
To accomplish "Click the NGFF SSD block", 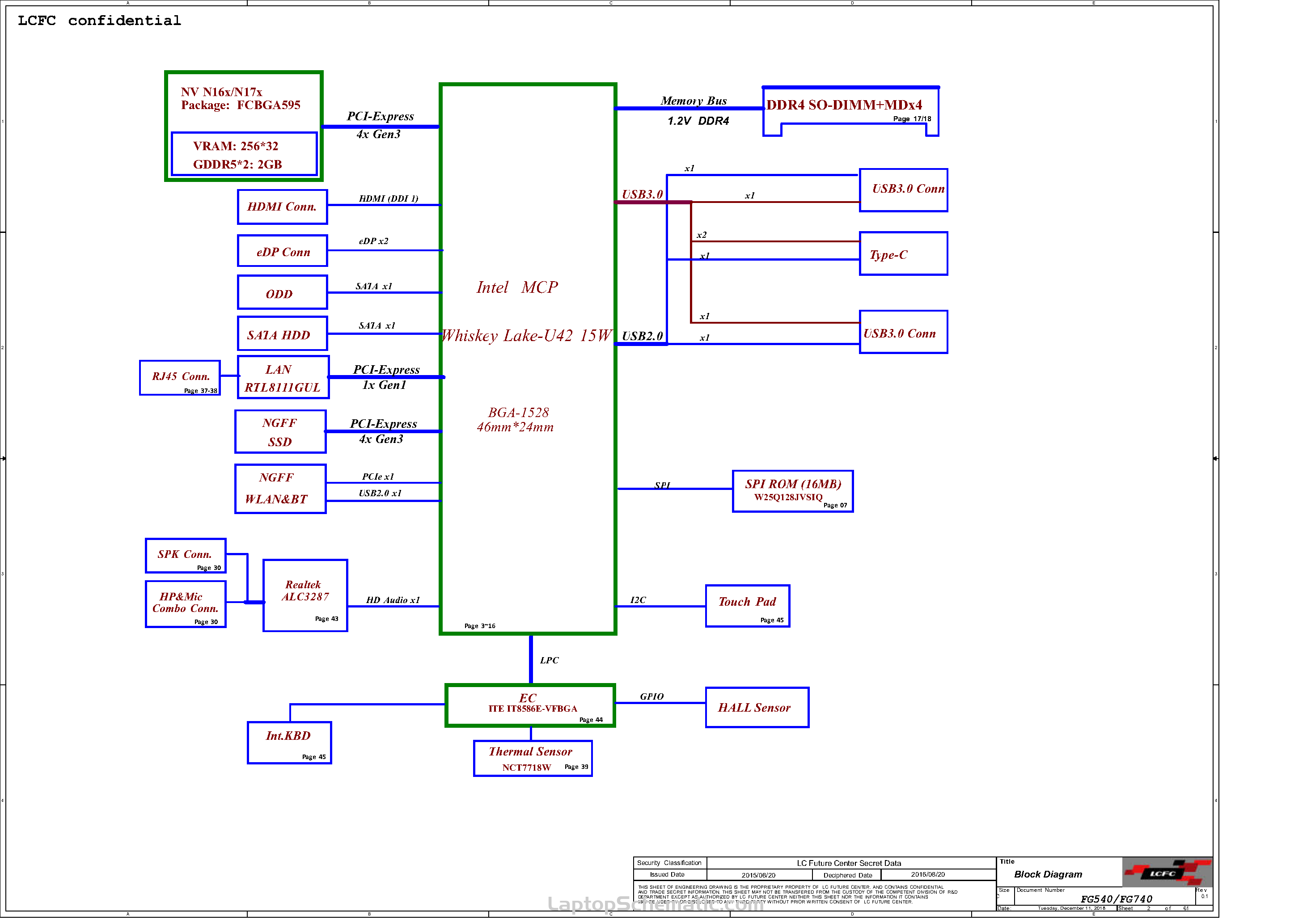I will click(281, 432).
